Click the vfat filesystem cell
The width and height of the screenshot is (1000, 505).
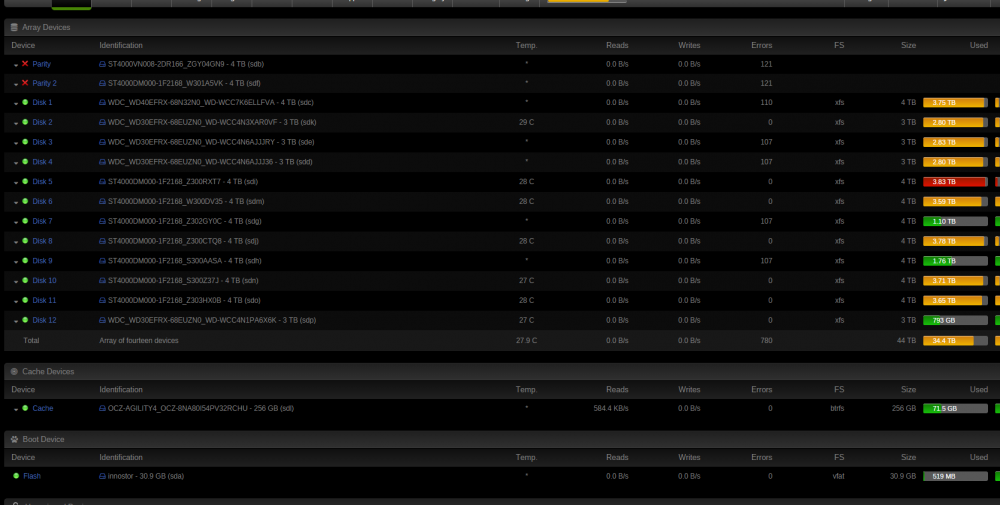839,476
